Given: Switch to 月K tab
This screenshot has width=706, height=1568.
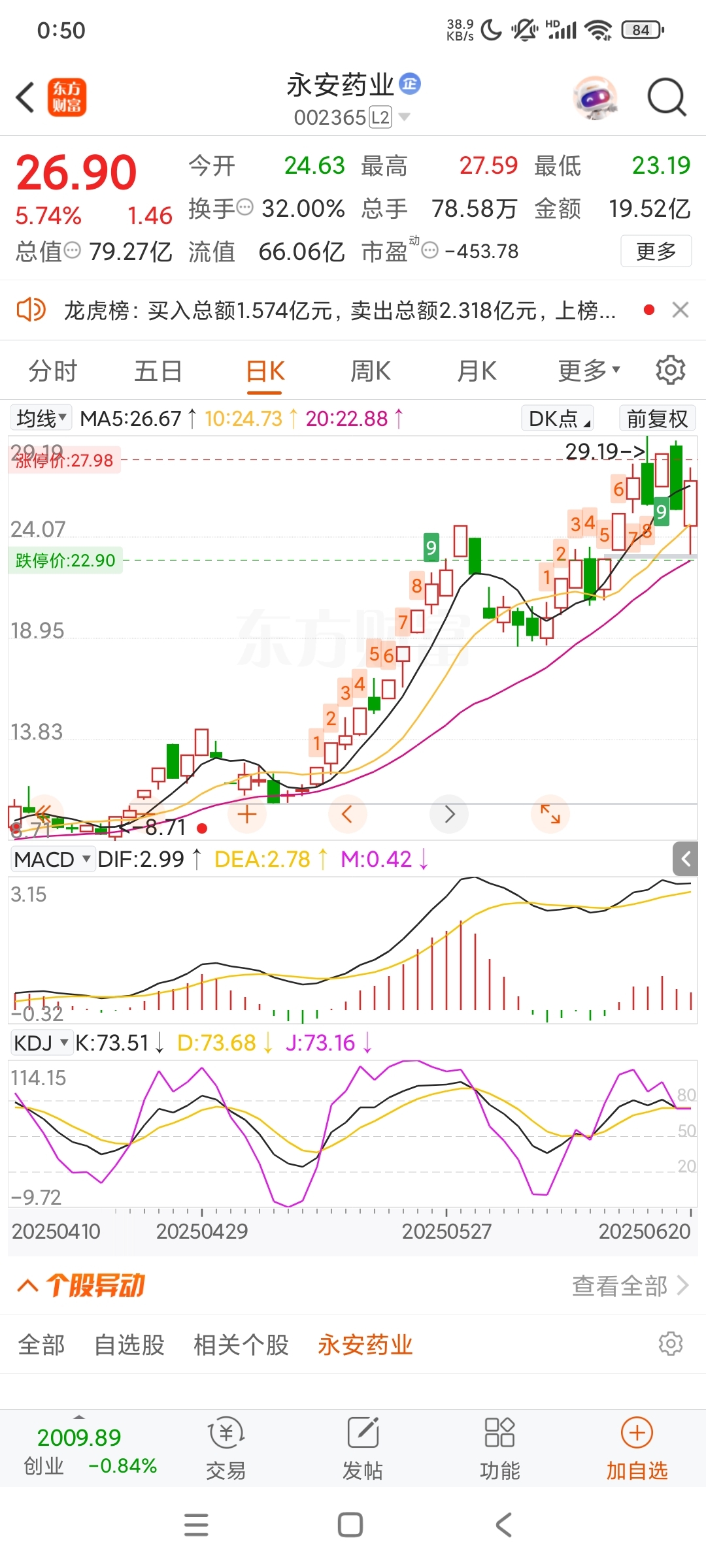Looking at the screenshot, I should 477,370.
